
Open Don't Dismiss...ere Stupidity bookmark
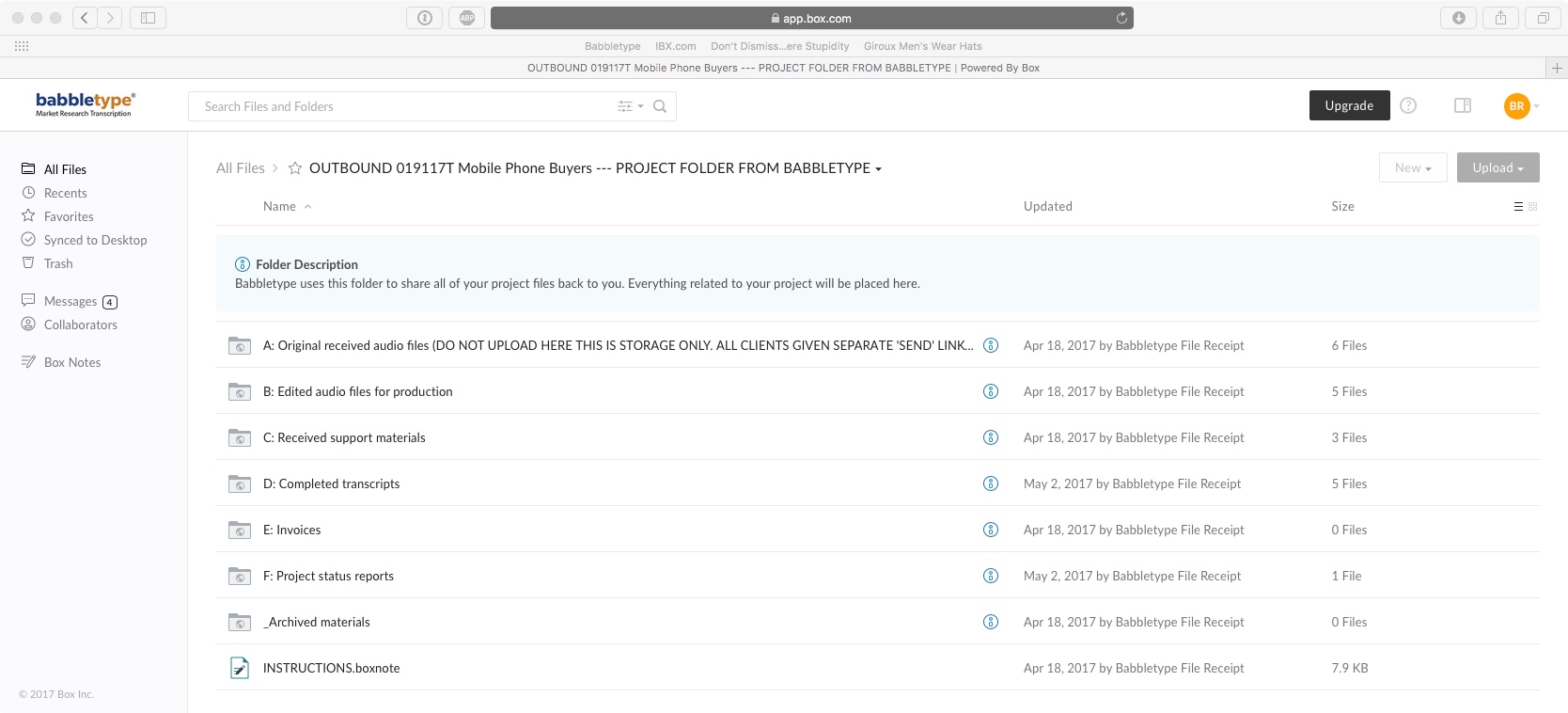coord(780,46)
